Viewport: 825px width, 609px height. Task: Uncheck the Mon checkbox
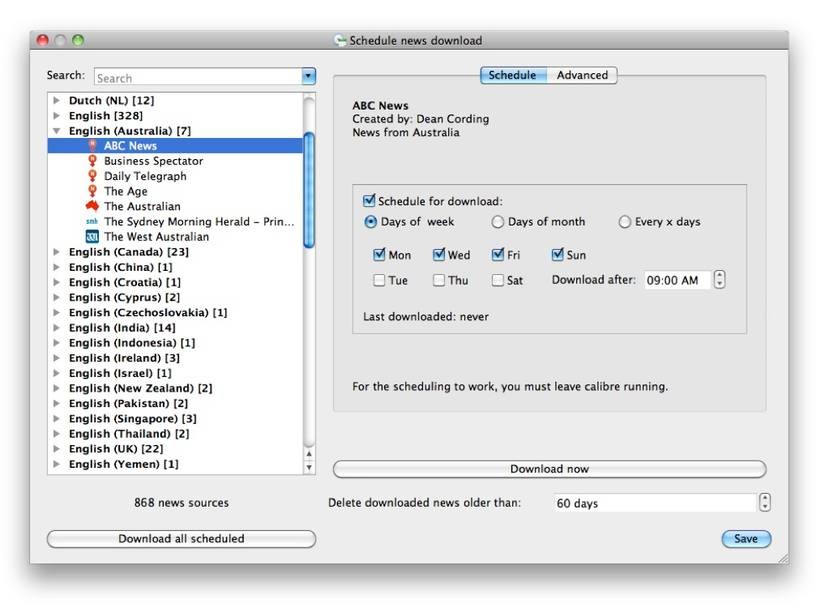(379, 255)
